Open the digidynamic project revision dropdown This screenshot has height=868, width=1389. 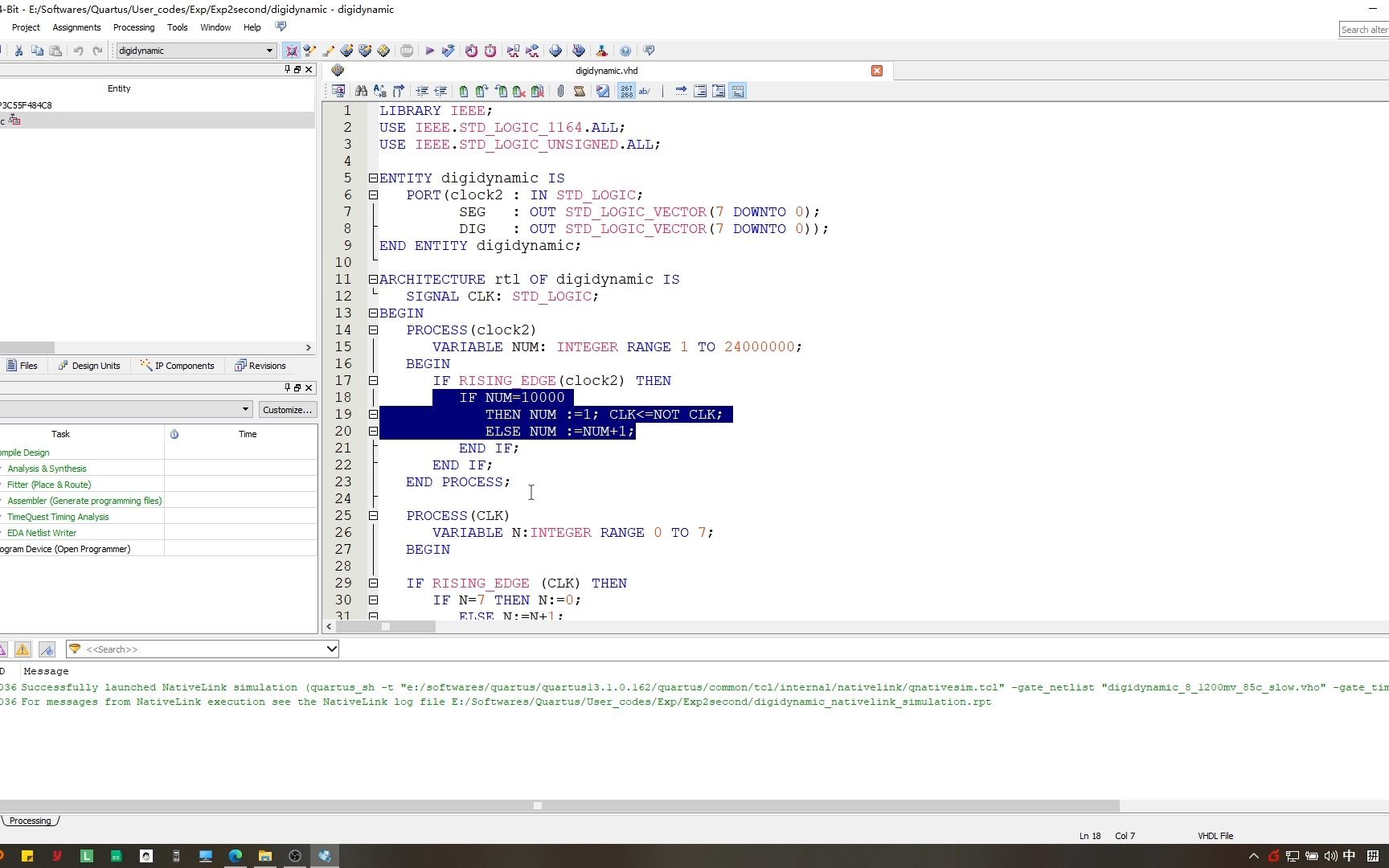point(269,51)
